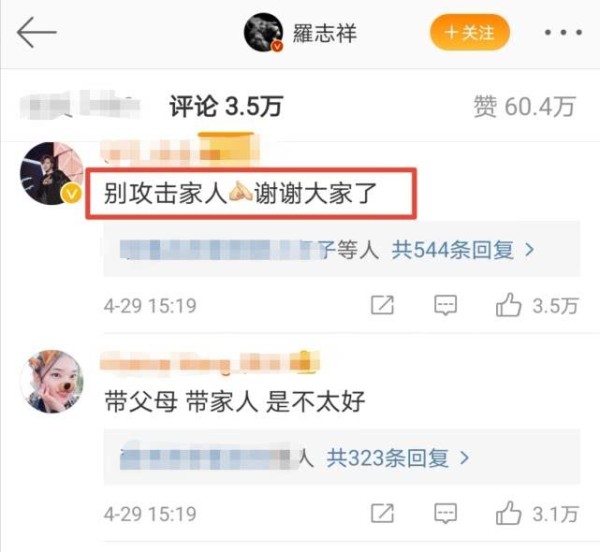Screen dimensions: 600x552
Task: Switch to the 赞 60.4万 tab
Action: click(x=524, y=106)
